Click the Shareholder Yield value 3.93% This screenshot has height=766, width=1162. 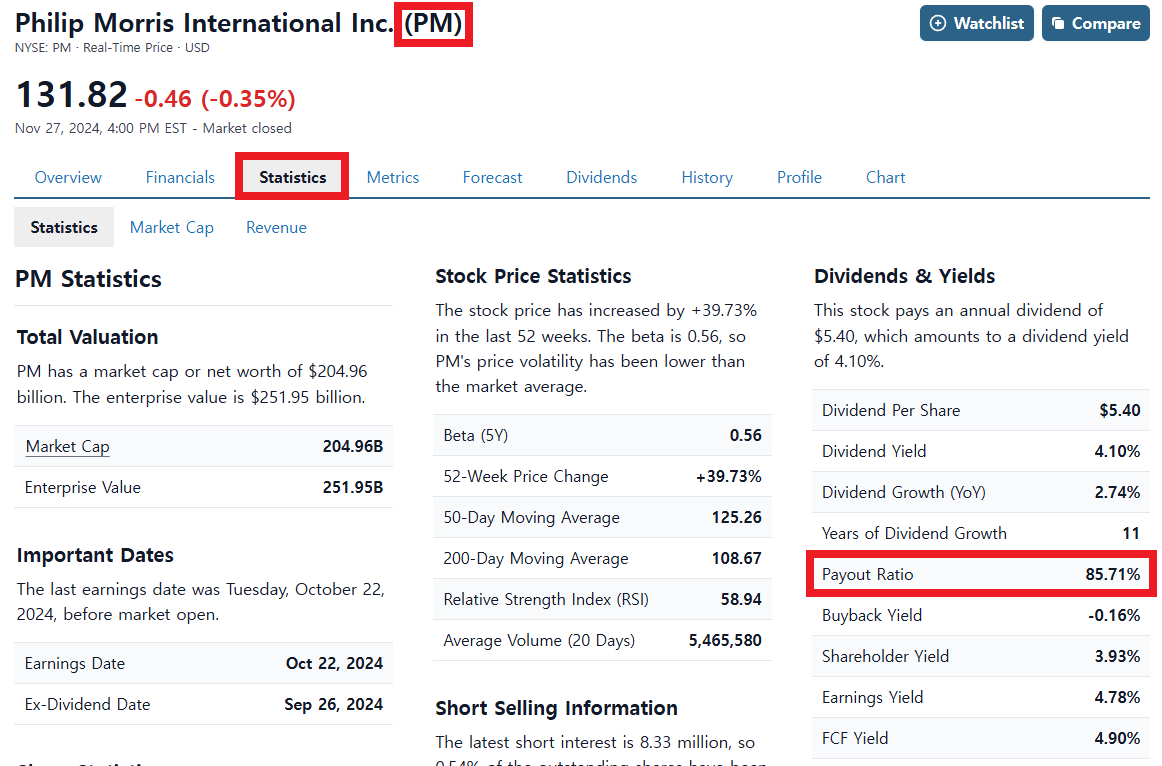coord(1118,656)
